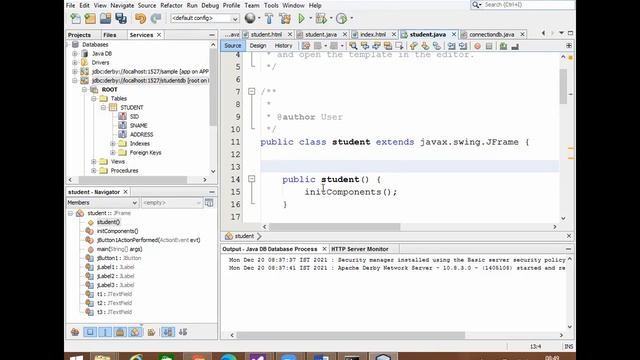Switch to Design view
This screenshot has height=360, width=640.
(x=258, y=46)
